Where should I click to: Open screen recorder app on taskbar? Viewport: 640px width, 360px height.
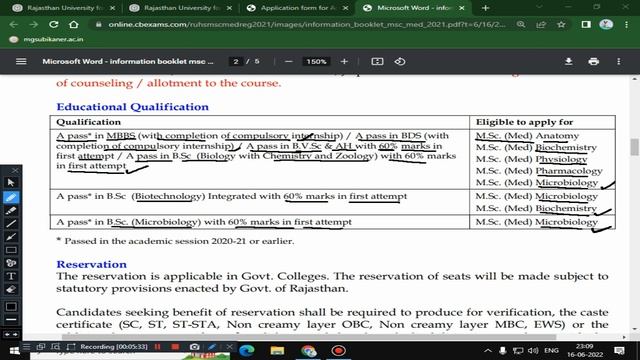point(338,351)
